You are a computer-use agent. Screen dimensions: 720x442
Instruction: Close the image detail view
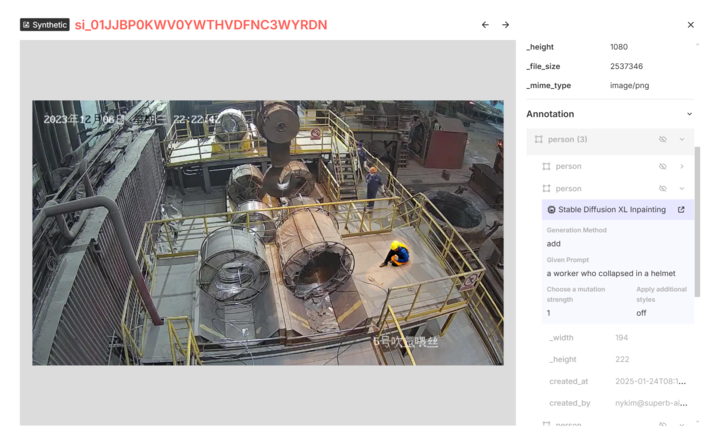[x=691, y=25]
